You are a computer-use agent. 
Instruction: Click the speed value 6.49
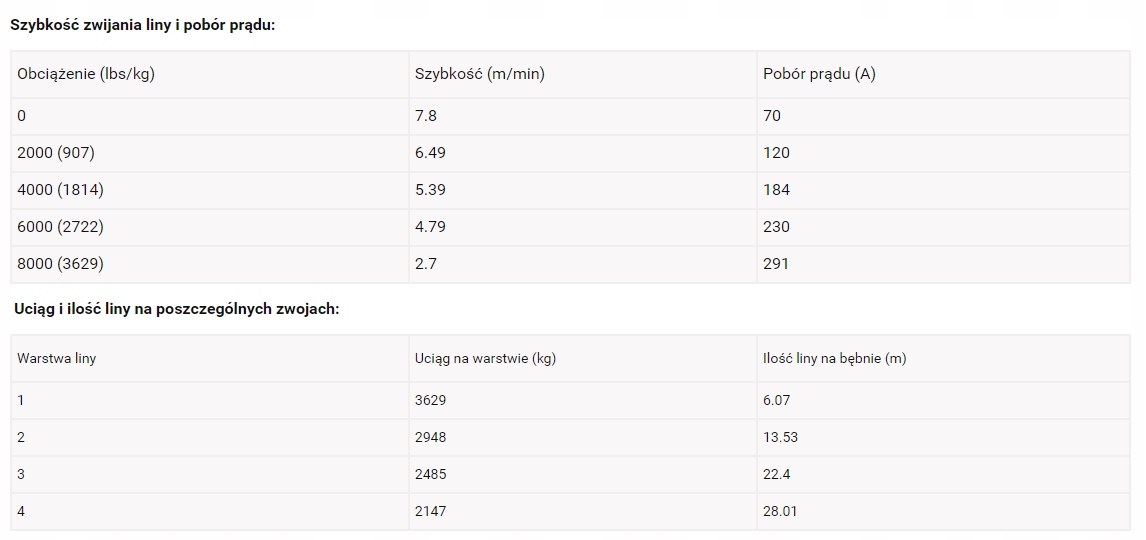pos(431,153)
